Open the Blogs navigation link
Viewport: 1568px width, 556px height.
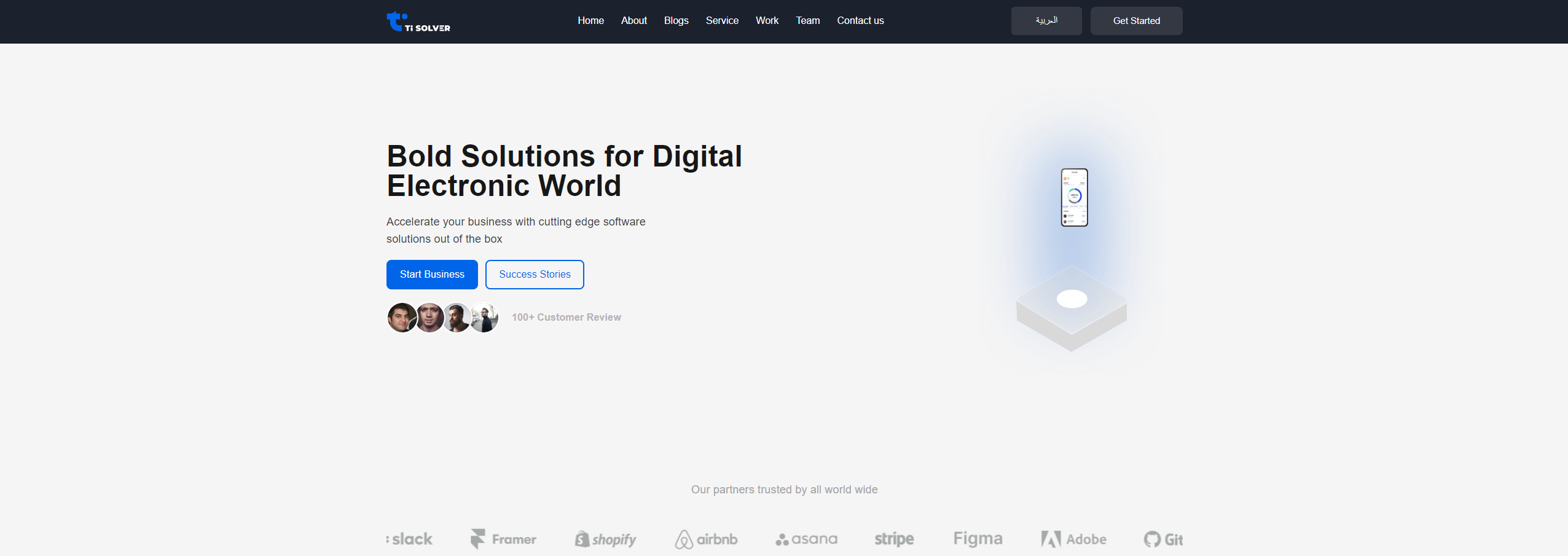[x=676, y=21]
